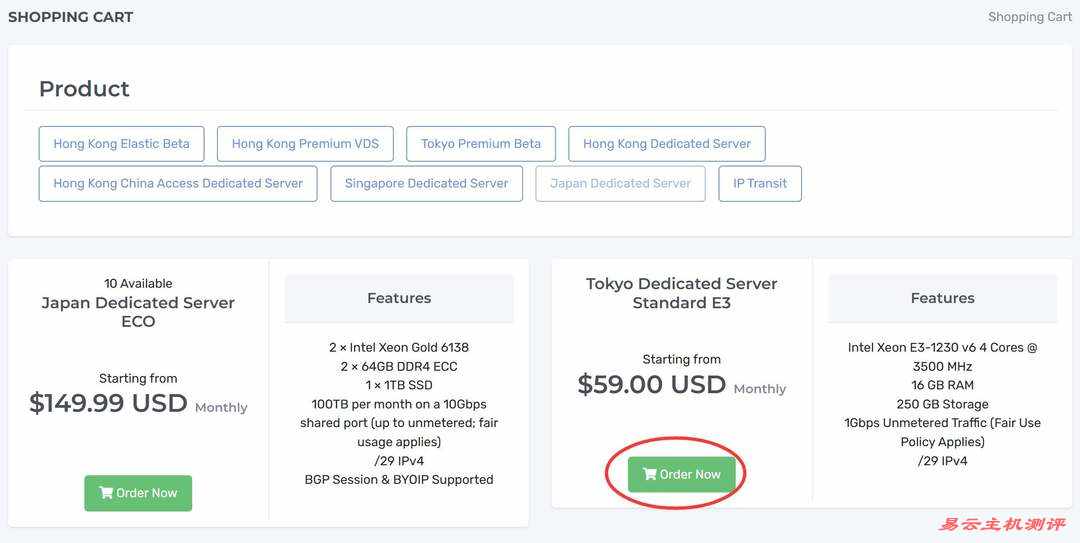
Task: Click the SHOPPING CART page heading
Action: (x=70, y=17)
